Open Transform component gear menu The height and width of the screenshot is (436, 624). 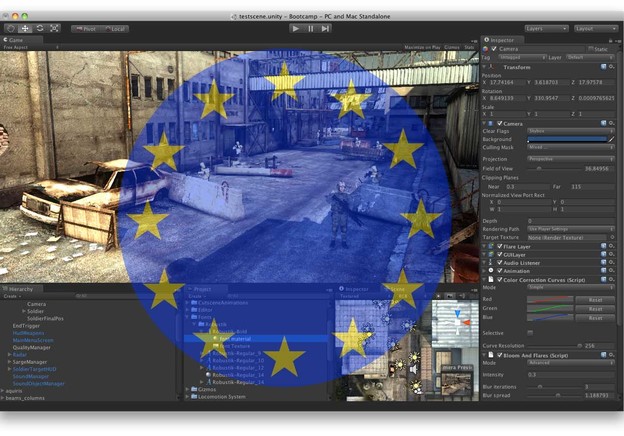click(x=612, y=67)
